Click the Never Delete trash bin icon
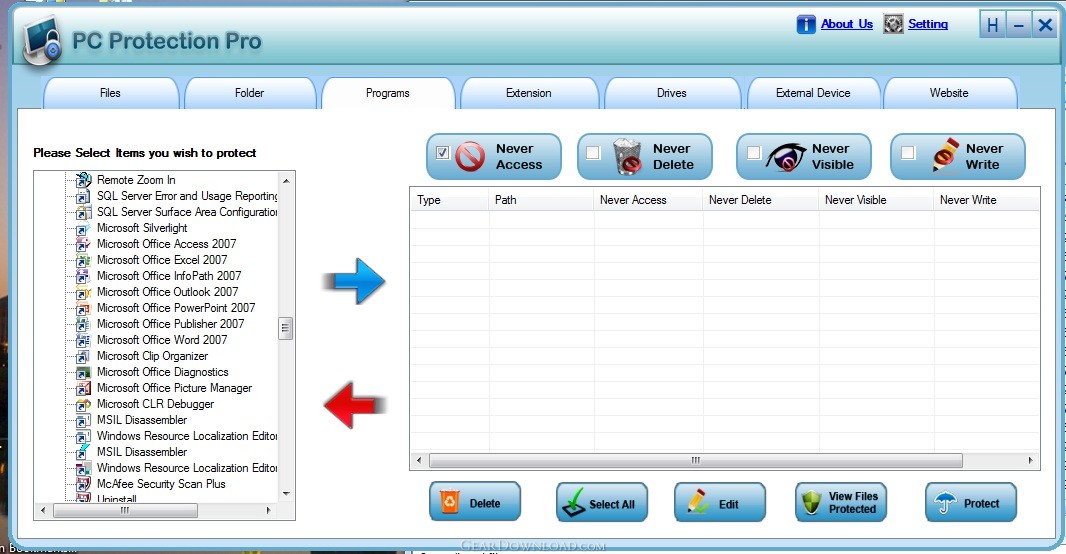Viewport: 1066px width, 554px height. (627, 156)
